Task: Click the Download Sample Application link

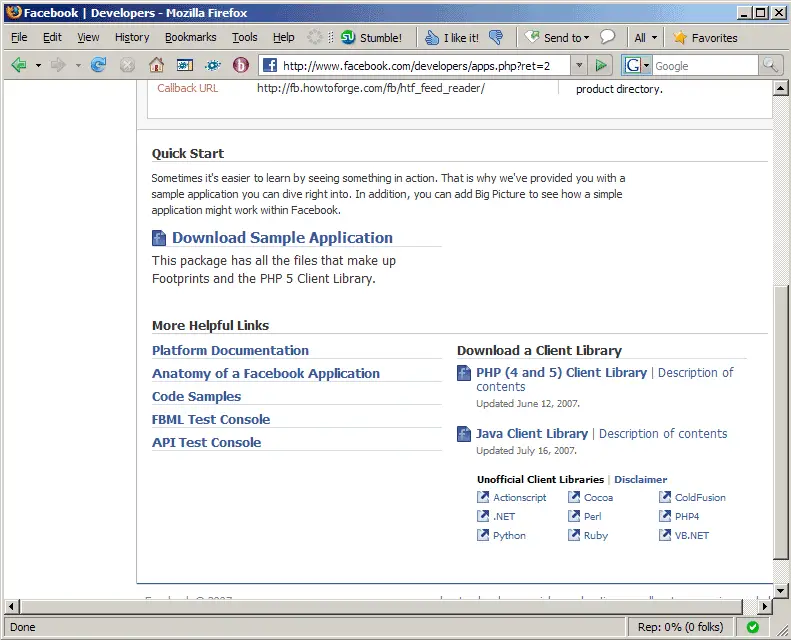Action: click(x=282, y=238)
